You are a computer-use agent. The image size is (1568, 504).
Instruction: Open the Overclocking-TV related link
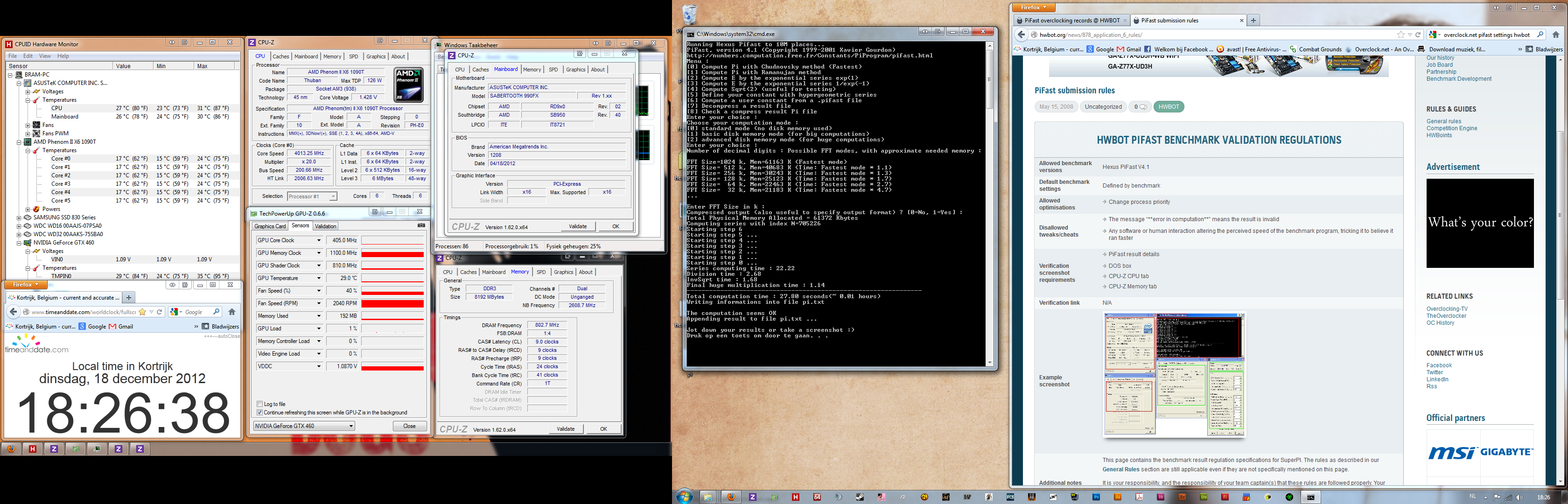pyautogui.click(x=1447, y=308)
